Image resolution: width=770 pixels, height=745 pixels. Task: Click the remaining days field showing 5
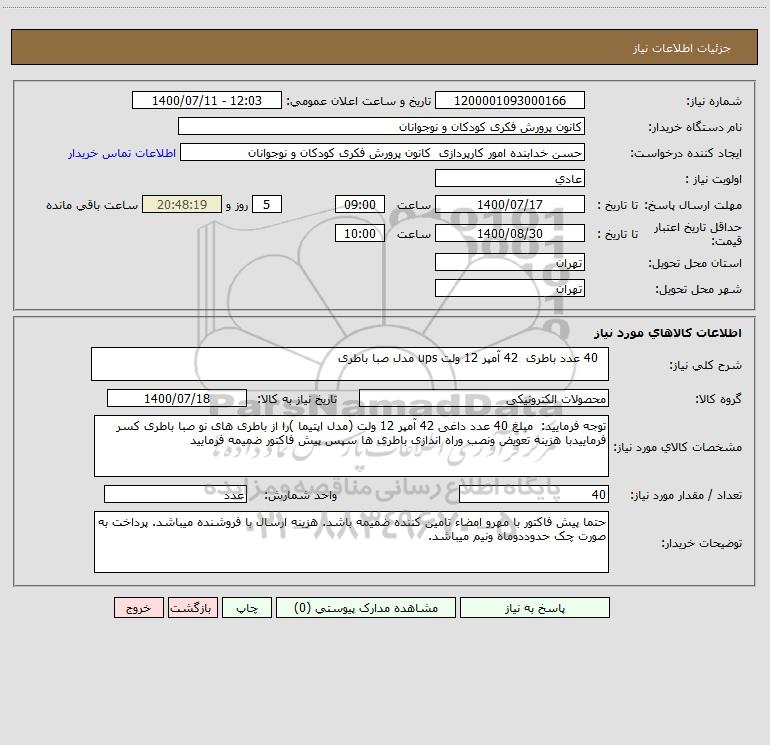267,204
